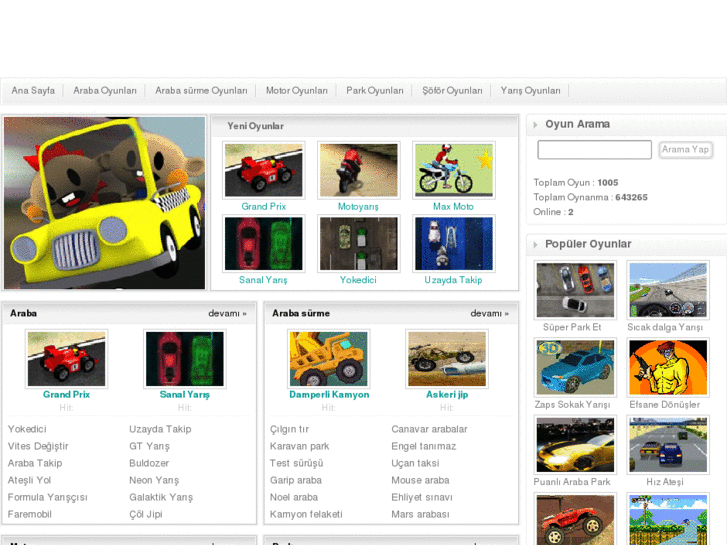727x545 pixels.
Task: Click devamı link in Araba sürme section
Action: (x=490, y=314)
